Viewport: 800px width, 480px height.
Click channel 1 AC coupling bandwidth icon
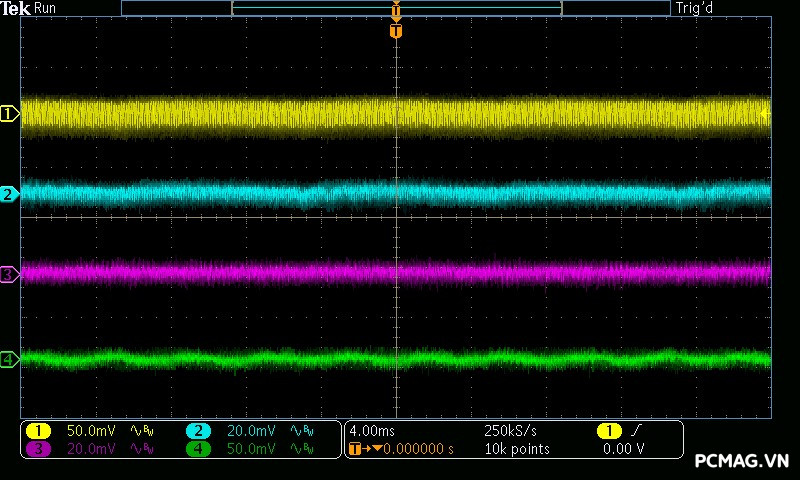click(x=141, y=431)
